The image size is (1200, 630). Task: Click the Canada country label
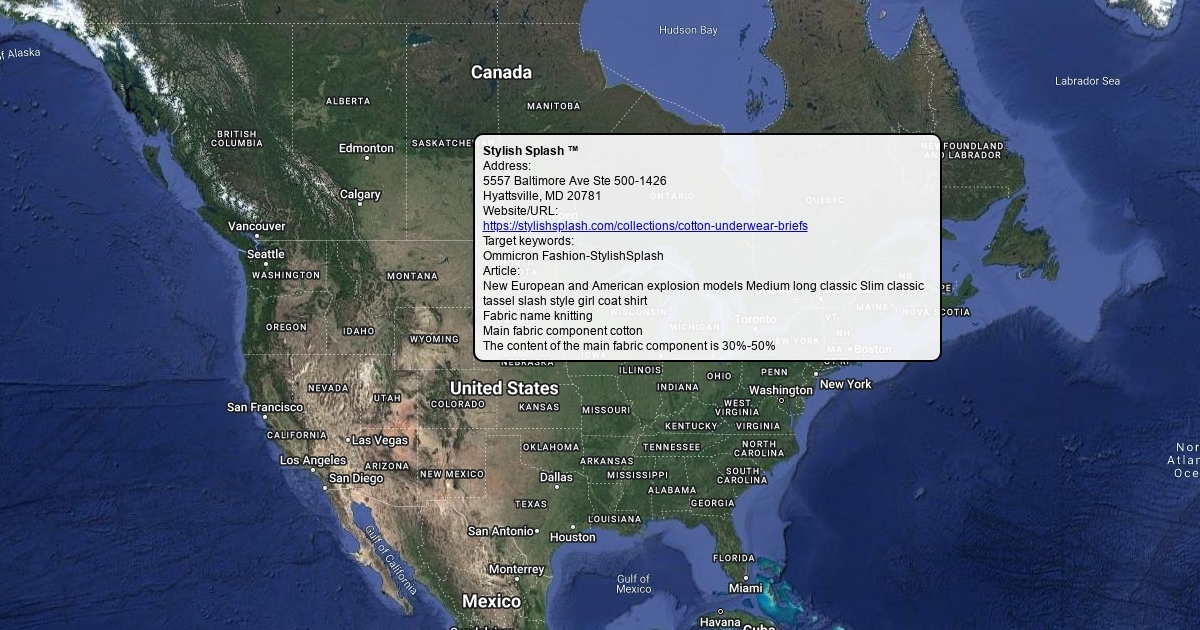(501, 73)
